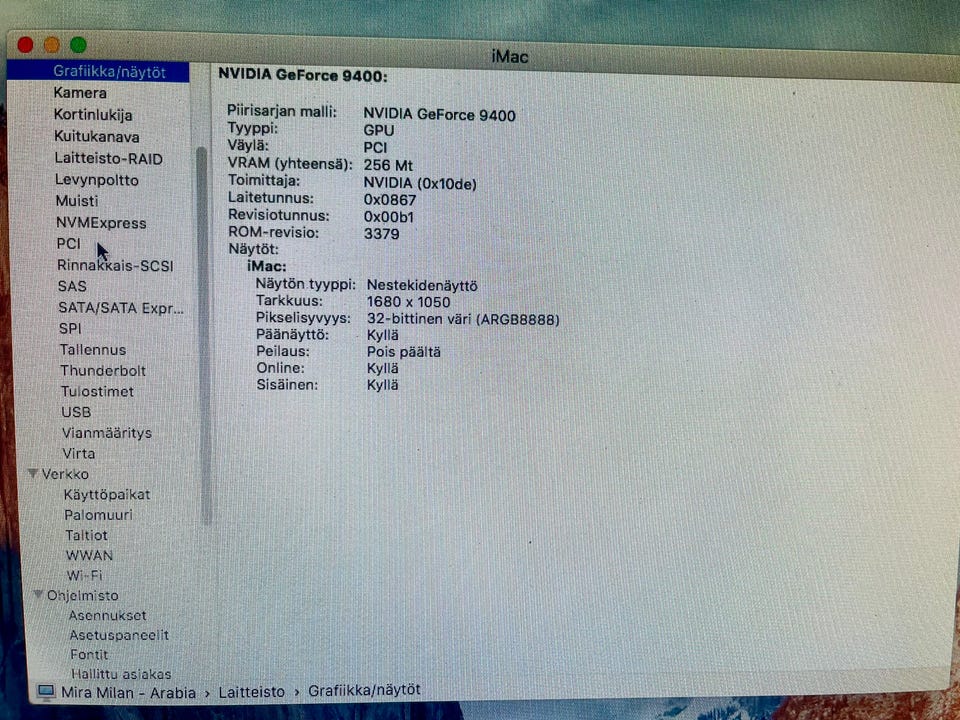Click VRAM value '256 Mt'
Viewport: 960px width, 720px height.
[388, 165]
